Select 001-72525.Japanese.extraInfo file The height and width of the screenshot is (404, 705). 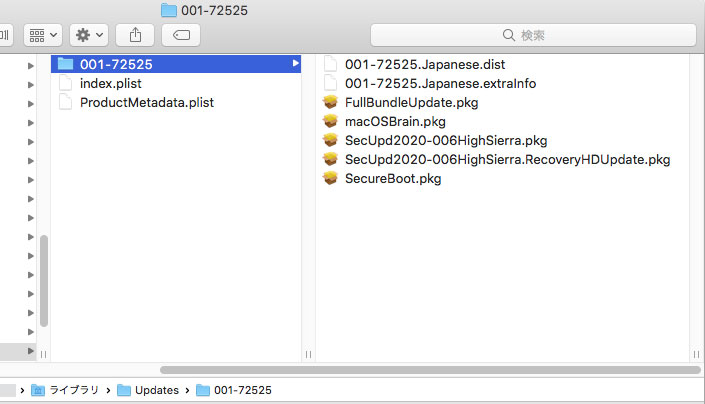[x=440, y=84]
